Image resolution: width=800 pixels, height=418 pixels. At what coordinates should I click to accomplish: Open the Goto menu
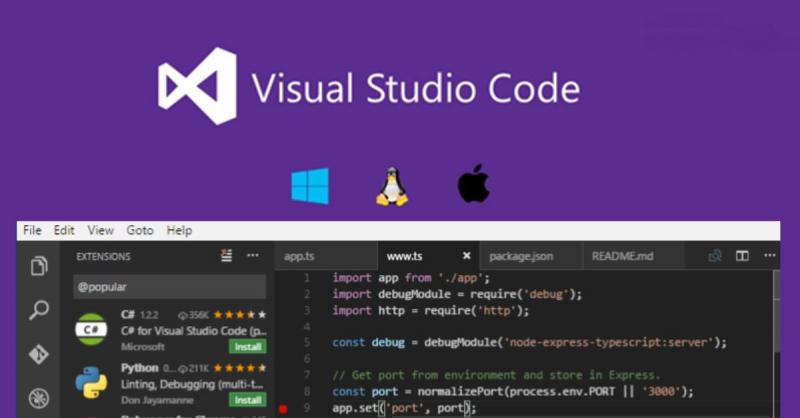coord(140,231)
